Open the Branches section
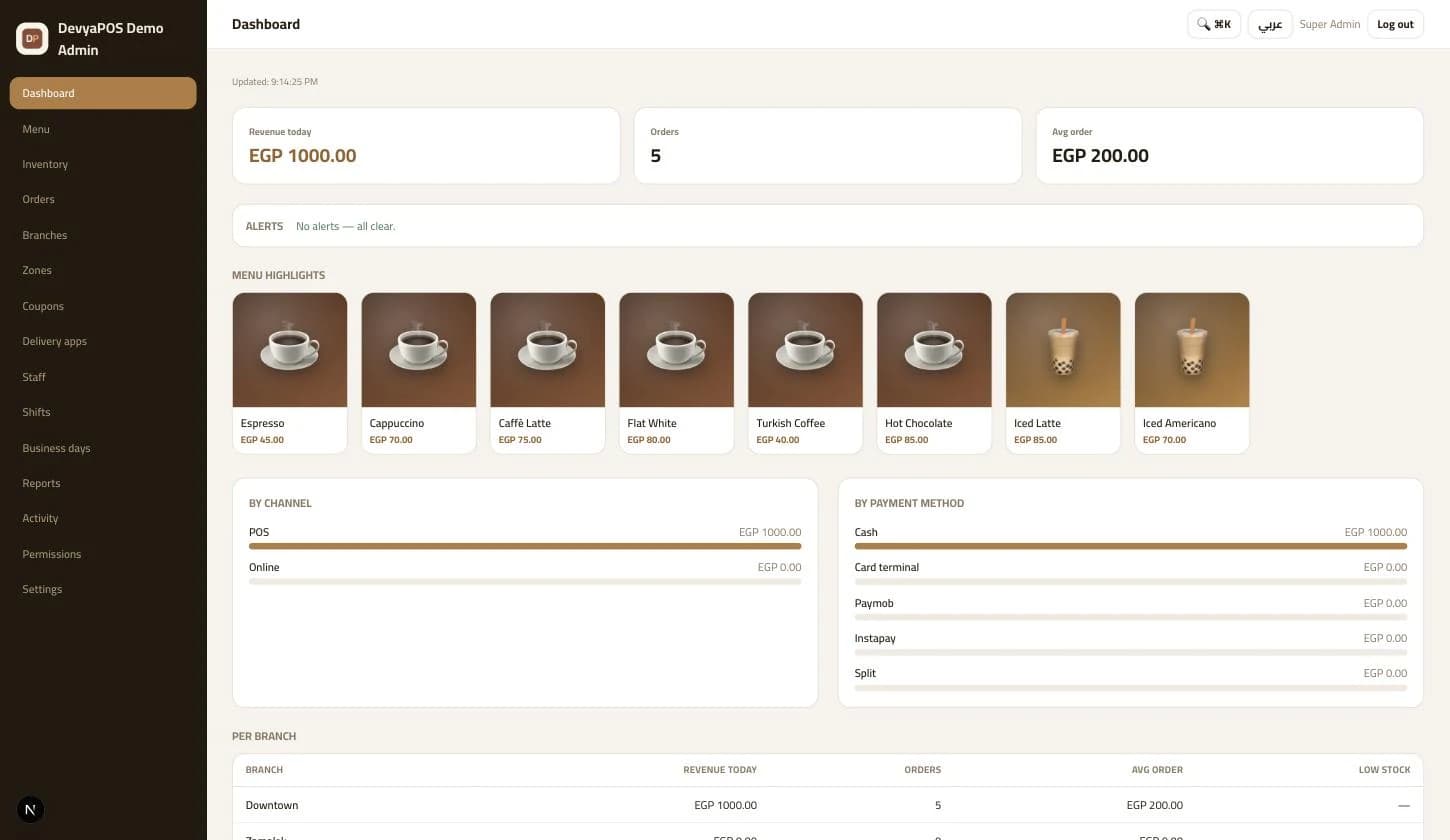The width and height of the screenshot is (1450, 840). 103,235
